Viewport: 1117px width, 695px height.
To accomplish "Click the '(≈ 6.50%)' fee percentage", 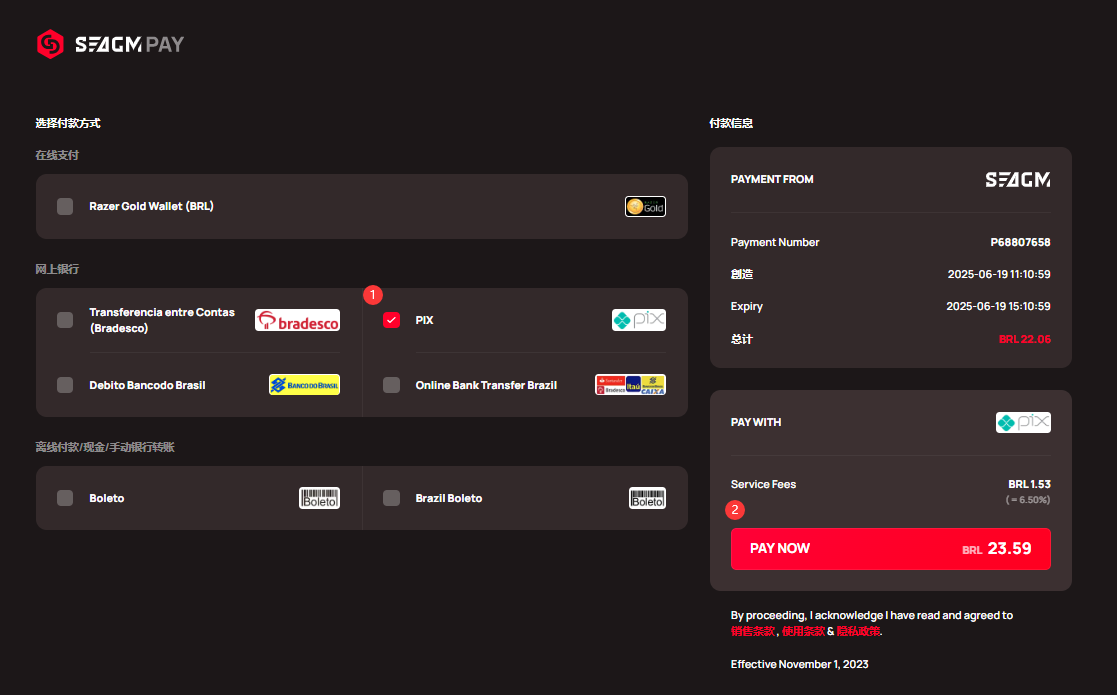I will click(x=1028, y=500).
